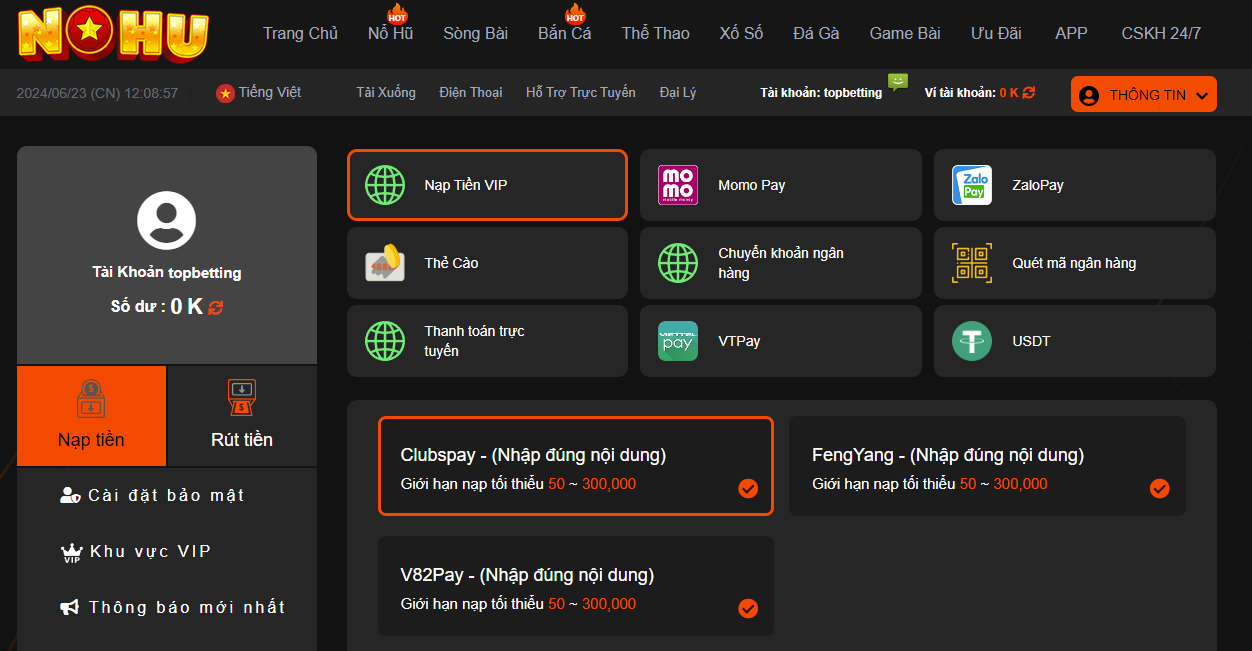The height and width of the screenshot is (651, 1252).
Task: Click the security settings user-lock icon
Action: [70, 496]
